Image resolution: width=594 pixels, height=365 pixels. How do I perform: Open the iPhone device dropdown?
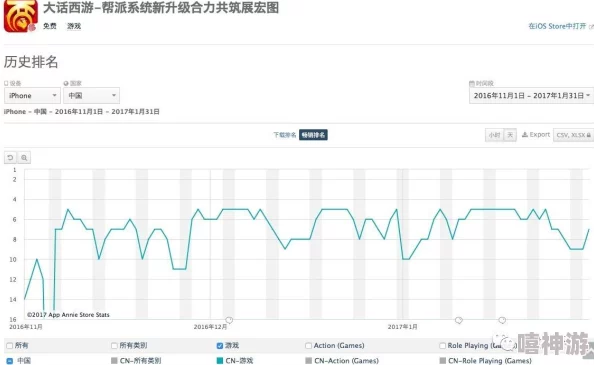pyautogui.click(x=33, y=95)
